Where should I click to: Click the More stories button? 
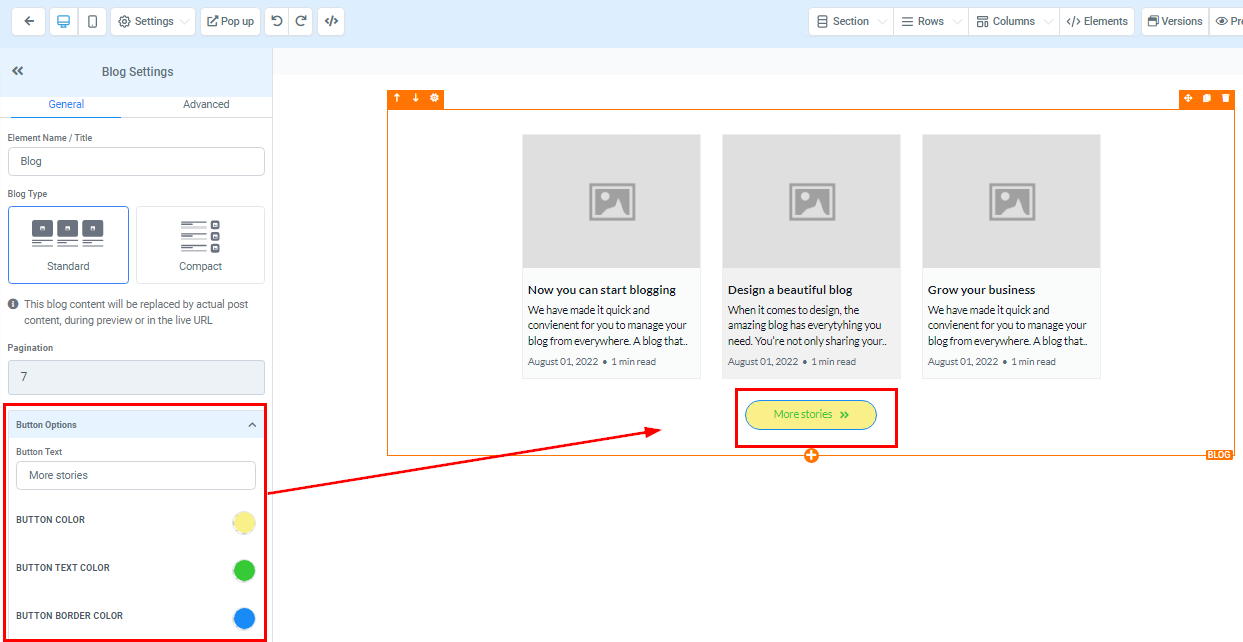tap(810, 414)
